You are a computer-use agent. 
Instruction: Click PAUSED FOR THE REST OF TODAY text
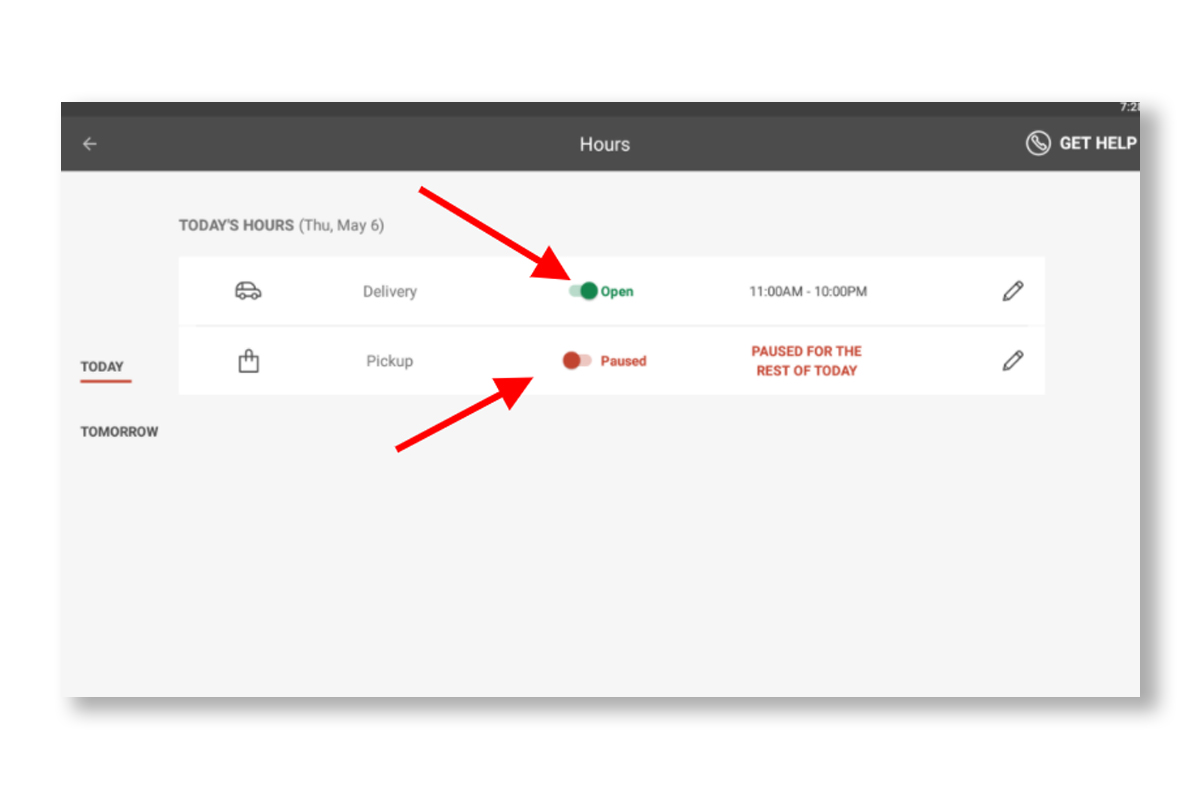click(x=806, y=361)
